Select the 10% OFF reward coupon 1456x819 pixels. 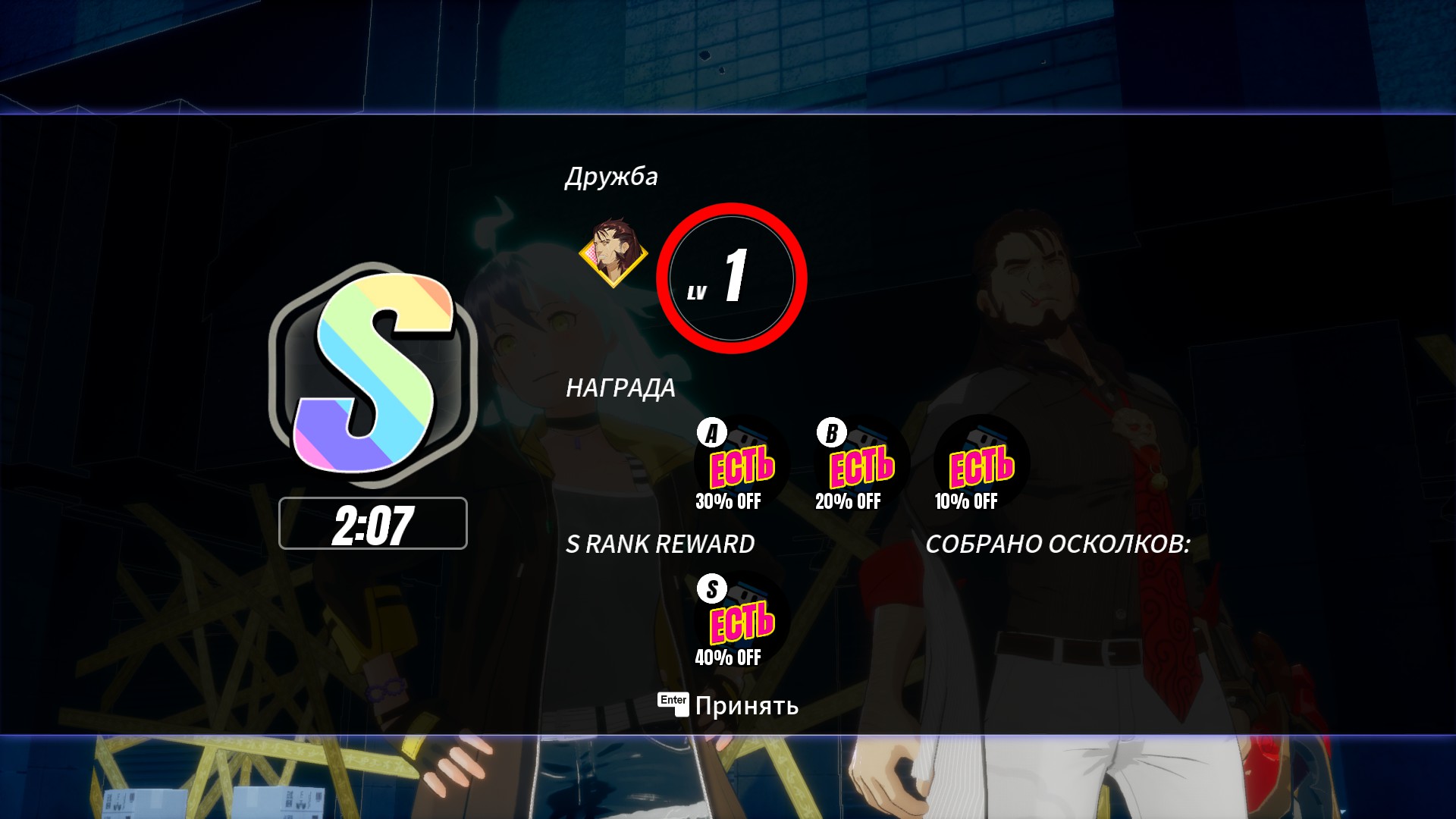[977, 463]
